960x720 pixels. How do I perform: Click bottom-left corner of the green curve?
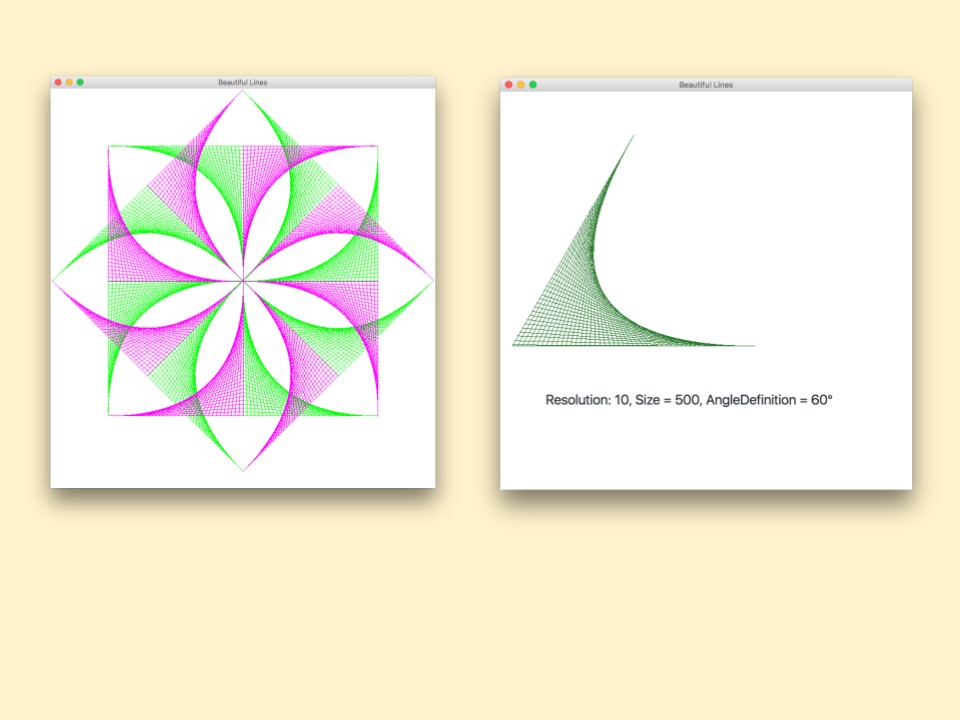point(514,345)
